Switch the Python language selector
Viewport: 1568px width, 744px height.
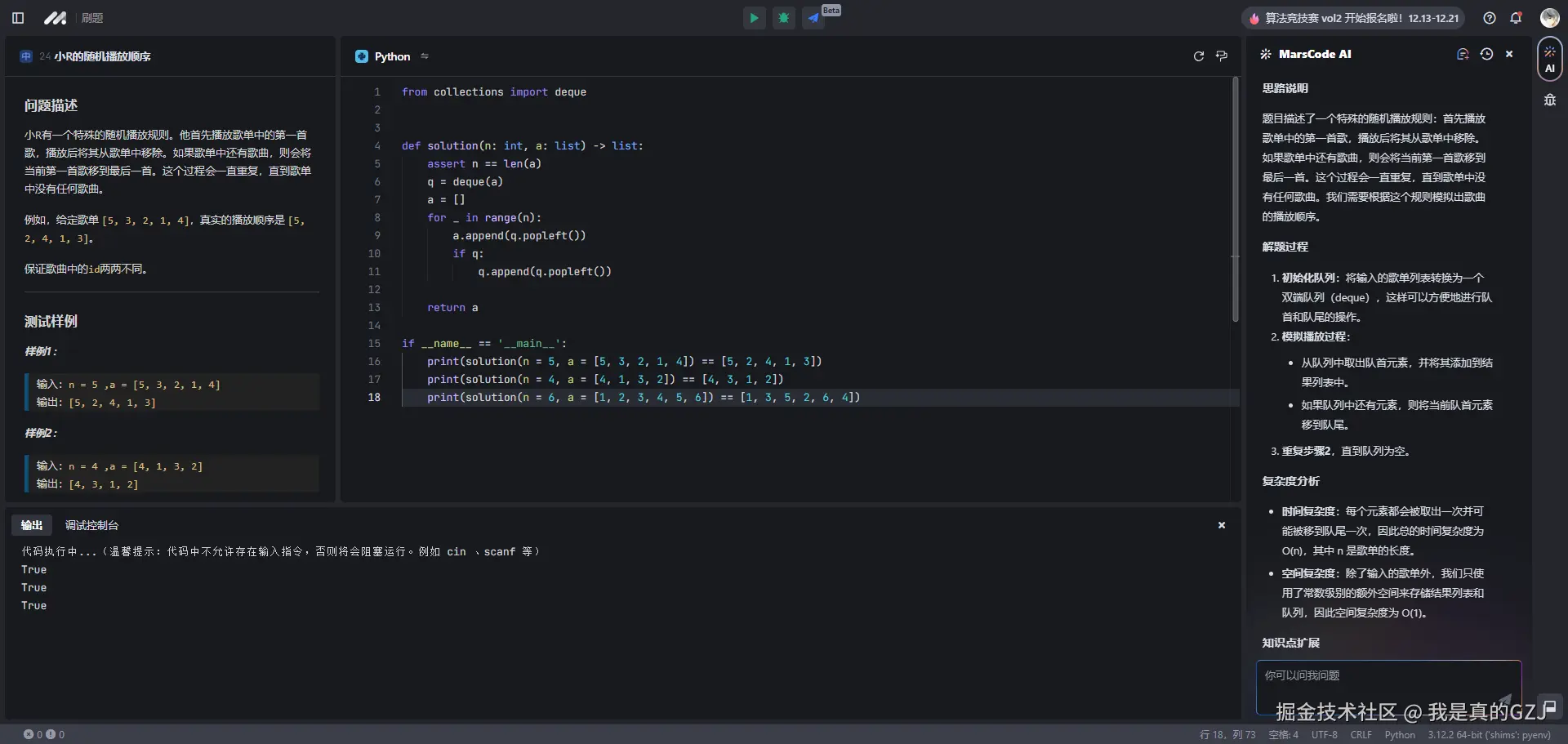[x=392, y=56]
